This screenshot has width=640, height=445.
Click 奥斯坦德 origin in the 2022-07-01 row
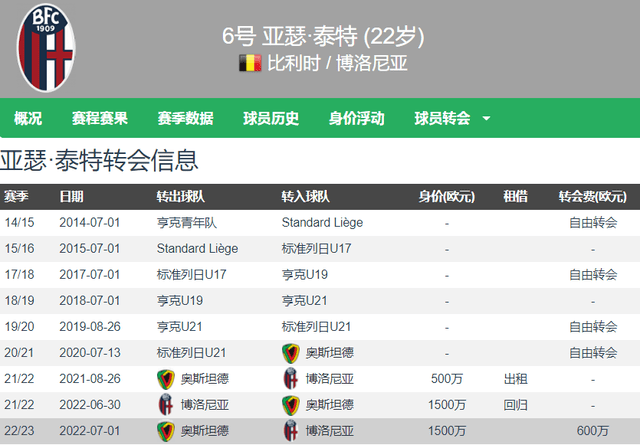click(204, 431)
